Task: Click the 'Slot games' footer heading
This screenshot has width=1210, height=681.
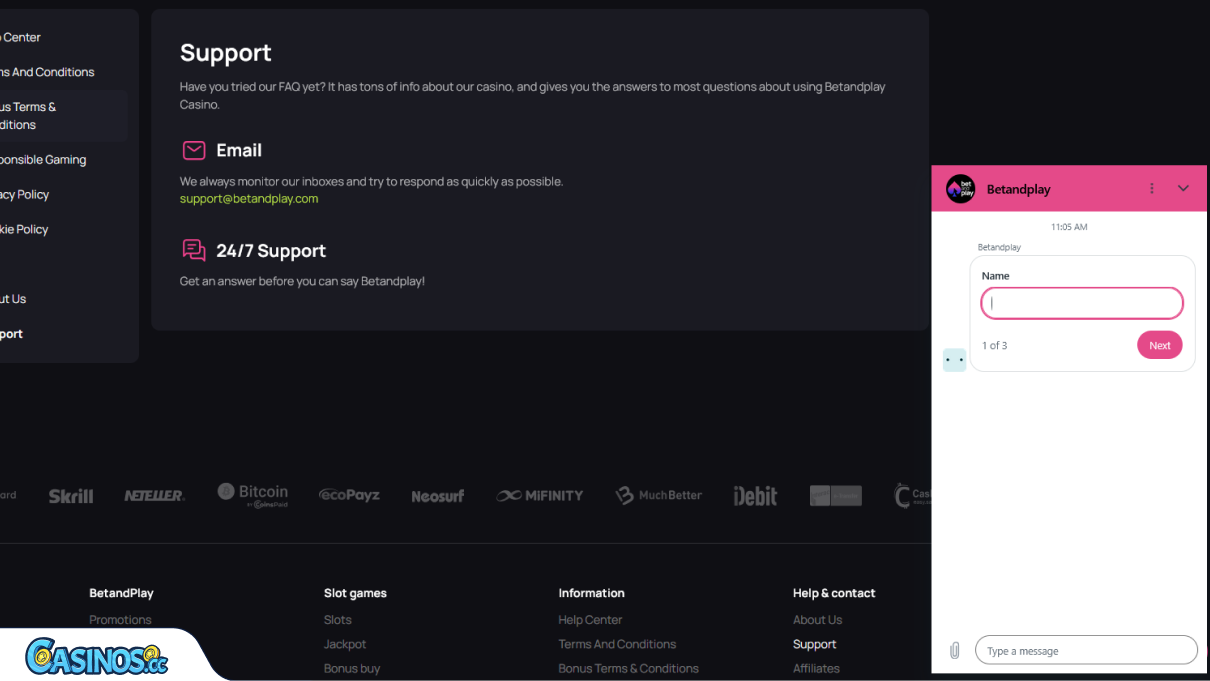Action: (355, 593)
